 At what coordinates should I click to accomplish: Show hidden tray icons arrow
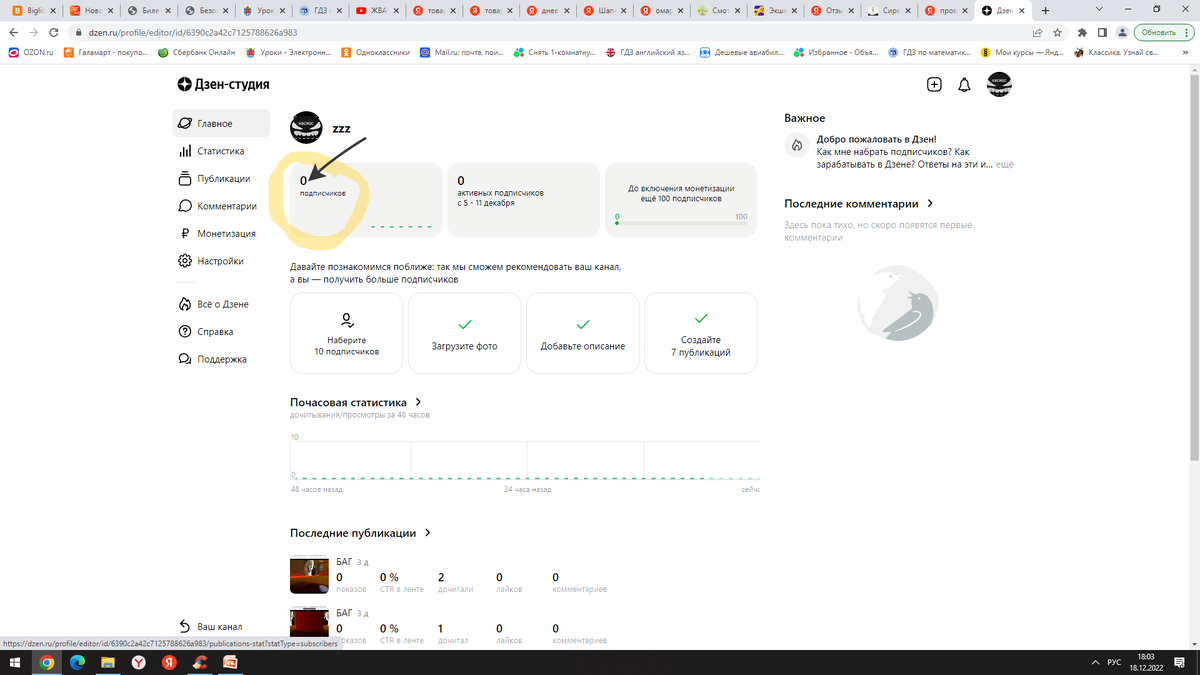pos(1096,663)
